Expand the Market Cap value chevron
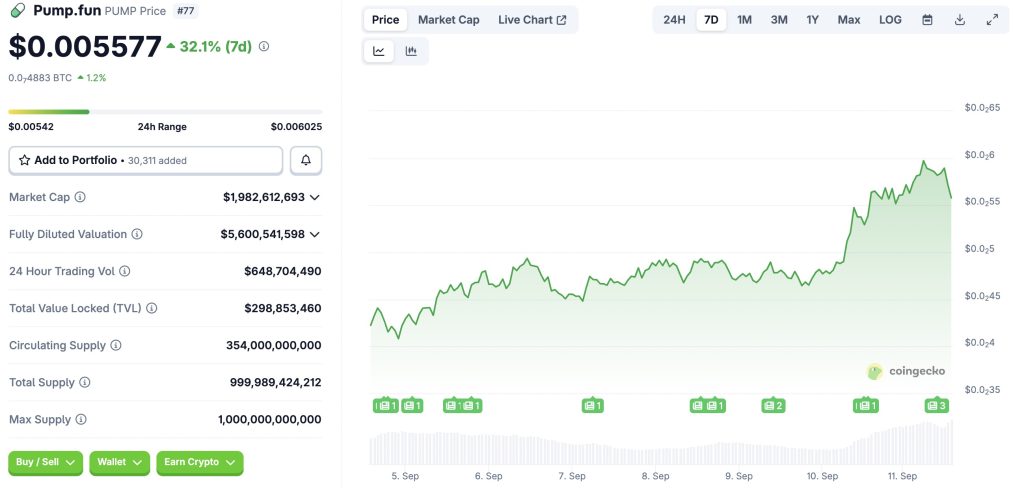Image resolution: width=1024 pixels, height=488 pixels. [x=315, y=198]
